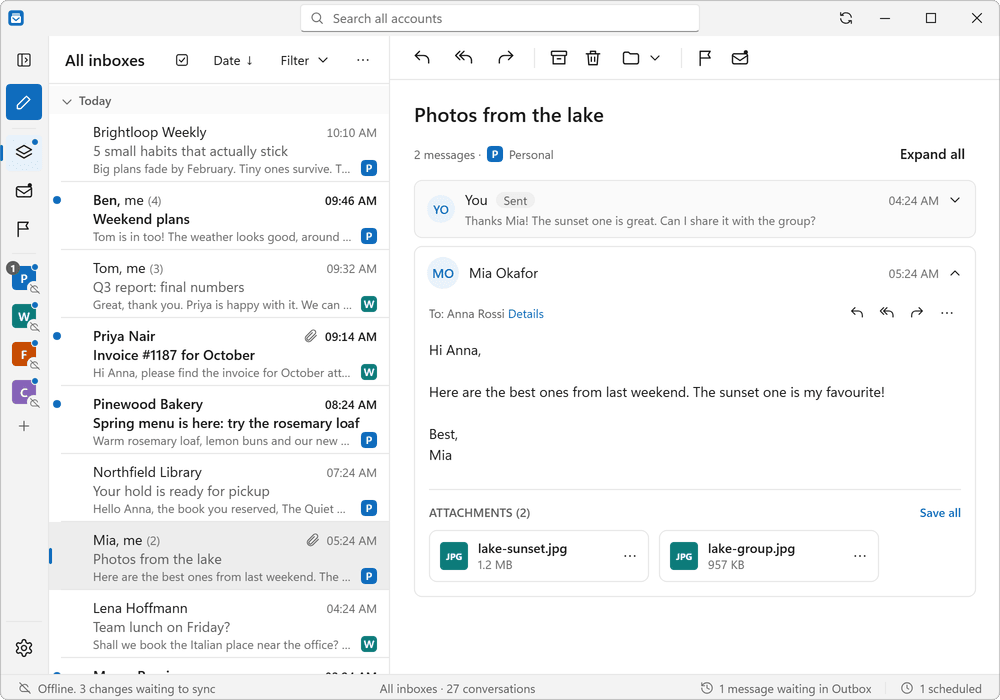Click Expand all
The height and width of the screenshot is (700, 1000).
[932, 154]
